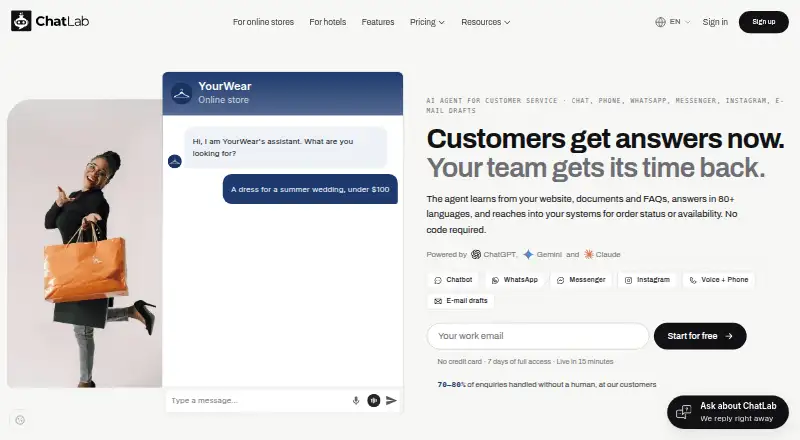Click the small assistant avatar beside message
Image resolution: width=800 pixels, height=440 pixels.
175,161
